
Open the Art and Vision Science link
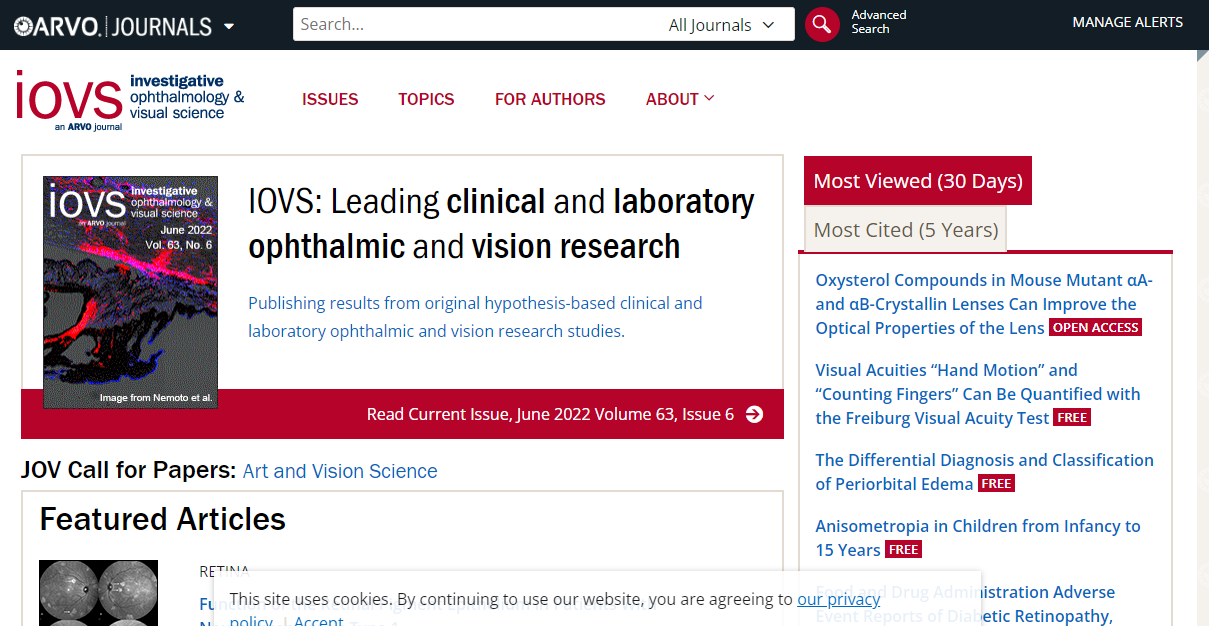340,471
